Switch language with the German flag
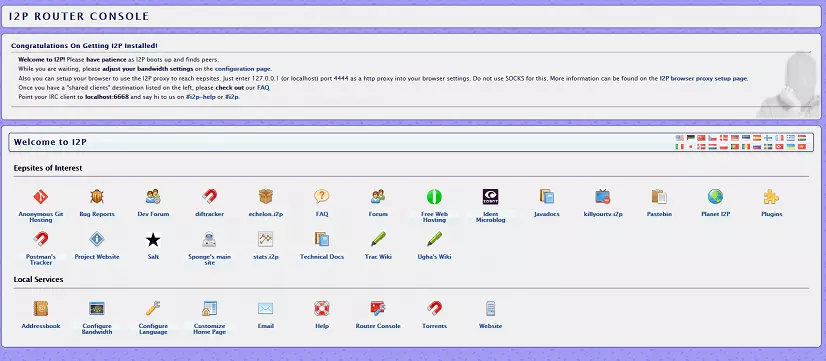This screenshot has height=361, width=826. pos(735,138)
